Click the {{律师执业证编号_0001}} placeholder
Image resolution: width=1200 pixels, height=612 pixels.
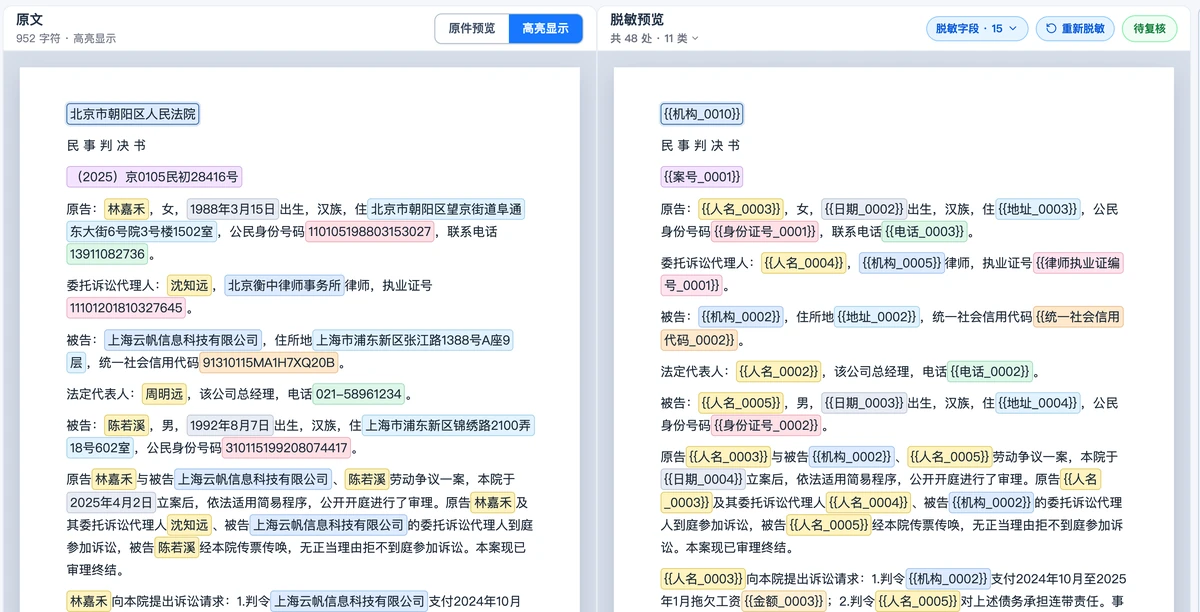[1078, 263]
